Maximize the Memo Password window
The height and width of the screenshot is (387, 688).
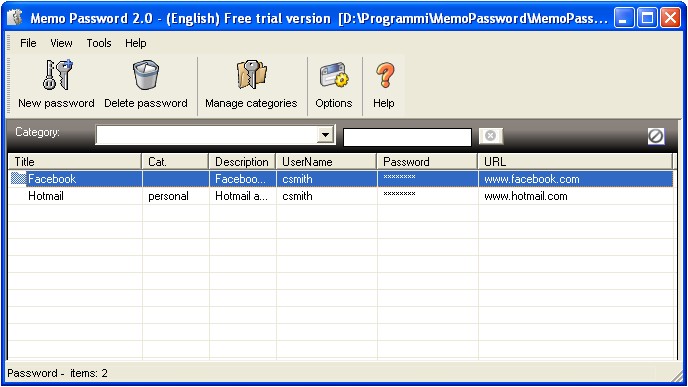tap(647, 18)
